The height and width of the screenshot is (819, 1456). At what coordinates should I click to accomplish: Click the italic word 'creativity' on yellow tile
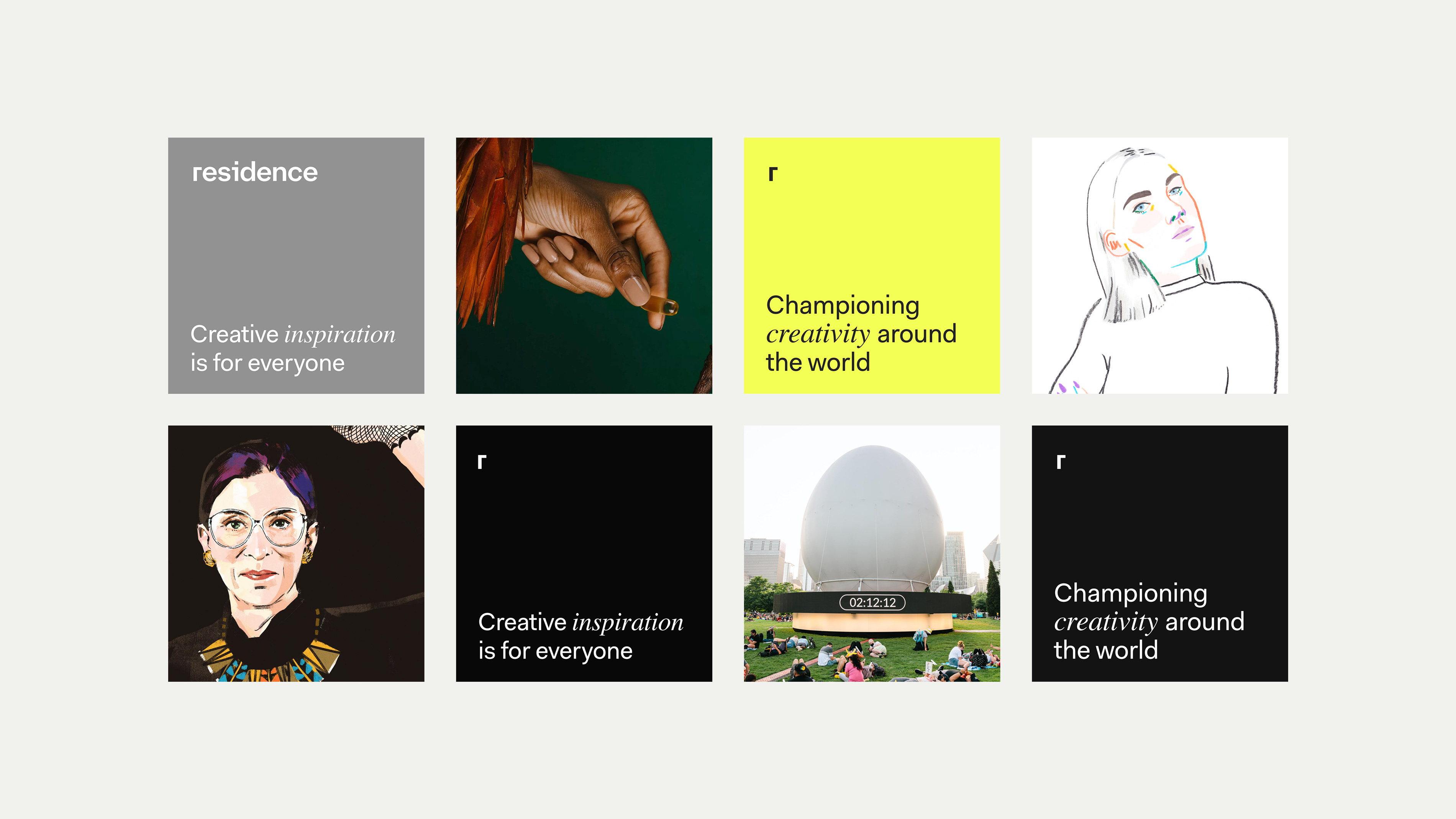817,334
